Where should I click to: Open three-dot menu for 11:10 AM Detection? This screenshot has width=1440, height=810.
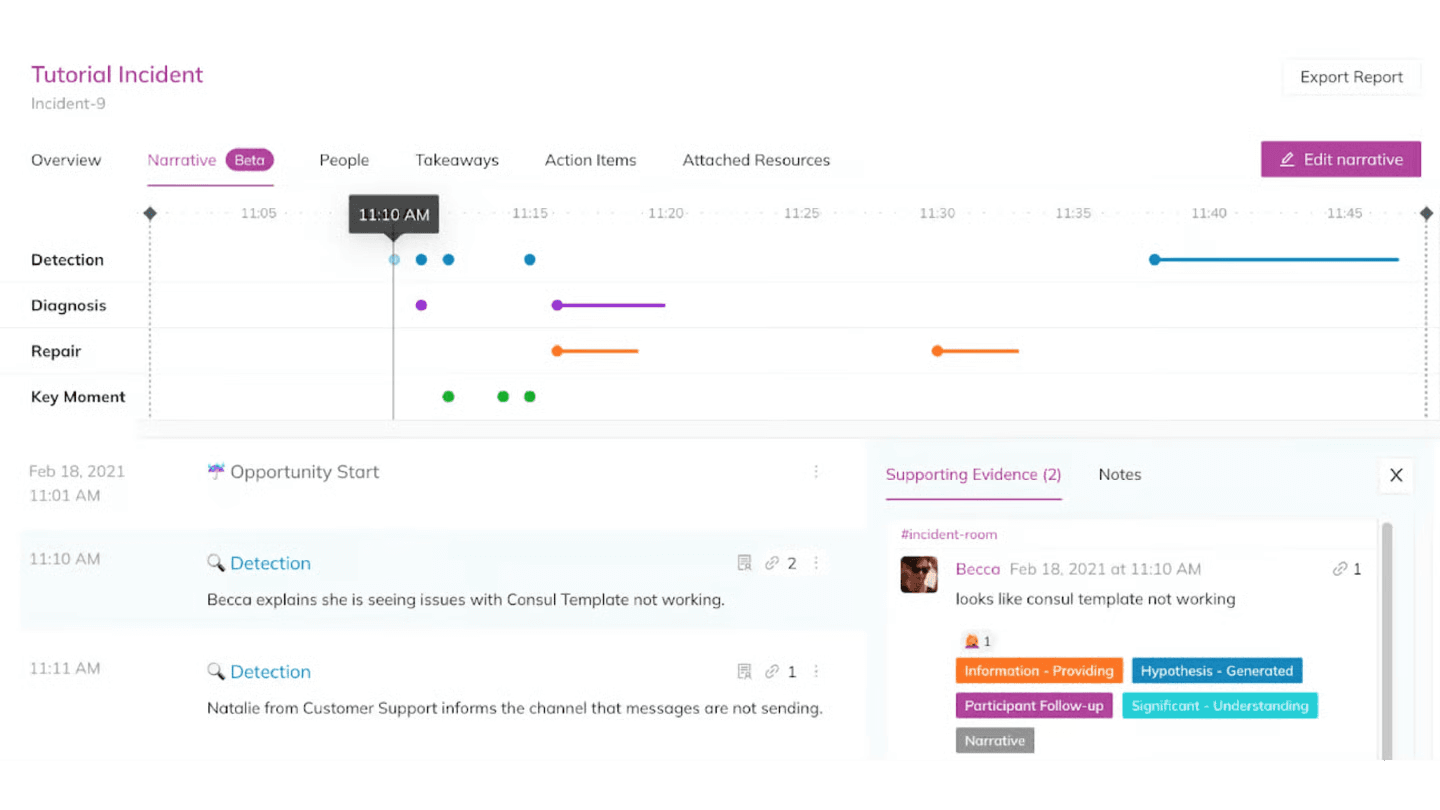pos(816,563)
